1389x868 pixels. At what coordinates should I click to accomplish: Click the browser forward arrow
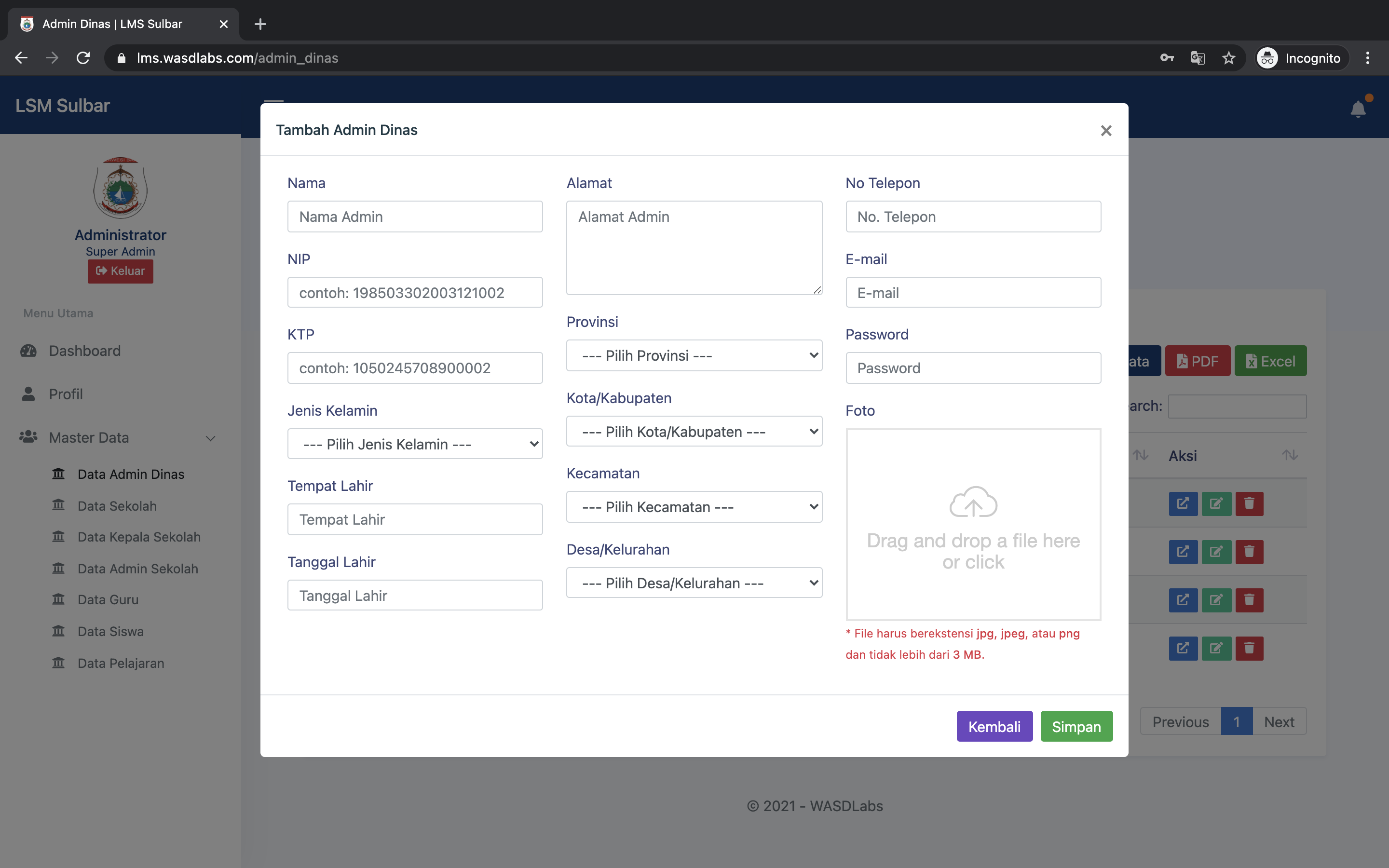pyautogui.click(x=52, y=58)
